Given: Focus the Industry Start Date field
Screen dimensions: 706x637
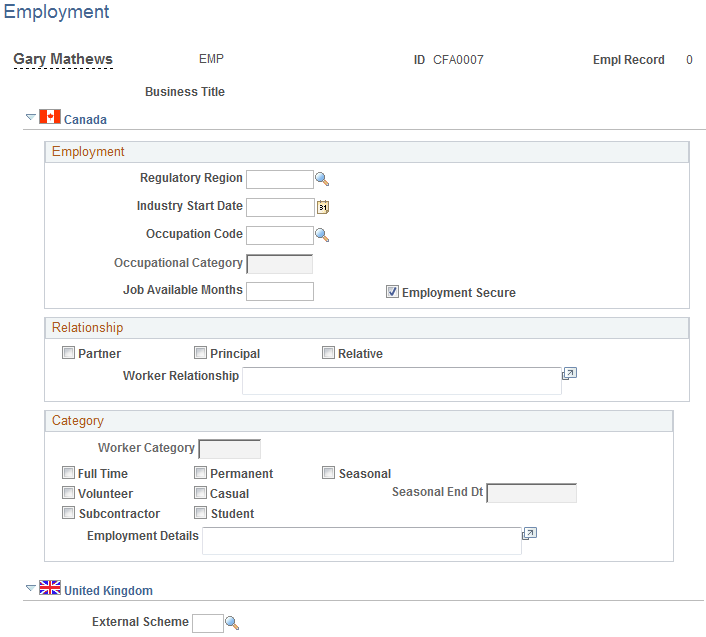Looking at the screenshot, I should coord(280,207).
